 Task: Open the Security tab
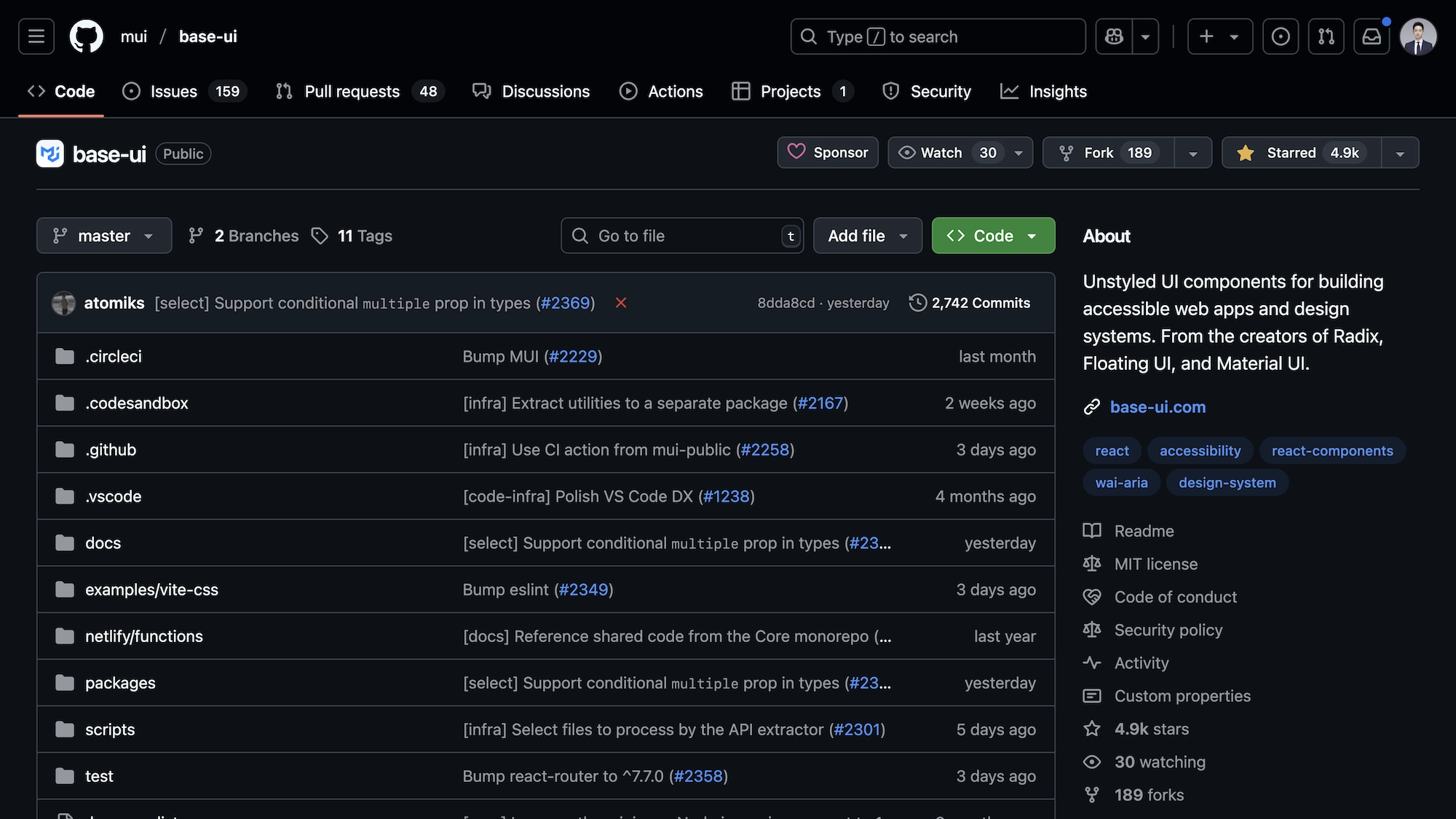pyautogui.click(x=927, y=92)
